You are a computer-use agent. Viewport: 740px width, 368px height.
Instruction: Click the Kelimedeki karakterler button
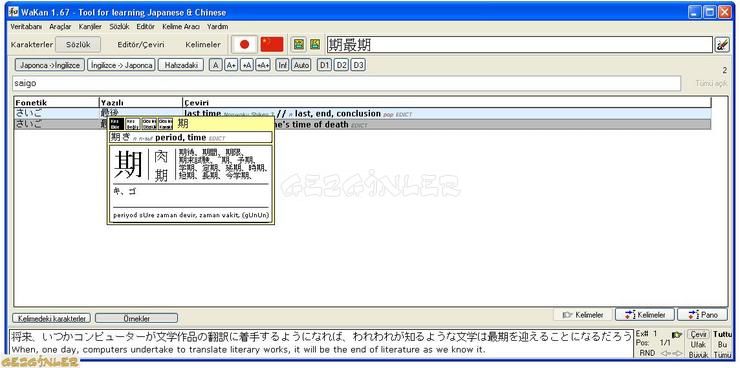[51, 318]
